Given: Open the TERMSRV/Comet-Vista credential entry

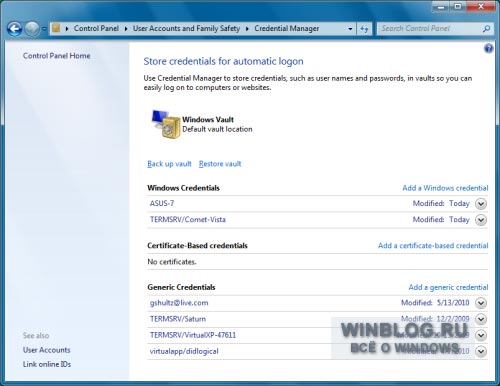Looking at the screenshot, I should coord(188,219).
